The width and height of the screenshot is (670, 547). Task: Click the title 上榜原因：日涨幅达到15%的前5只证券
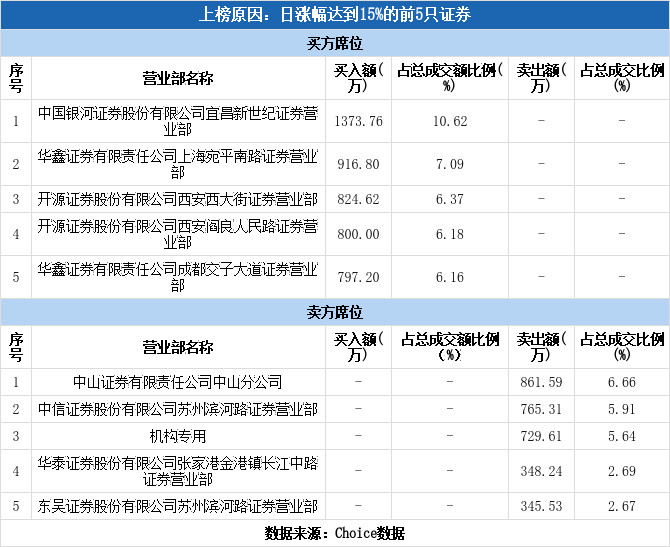pos(335,15)
